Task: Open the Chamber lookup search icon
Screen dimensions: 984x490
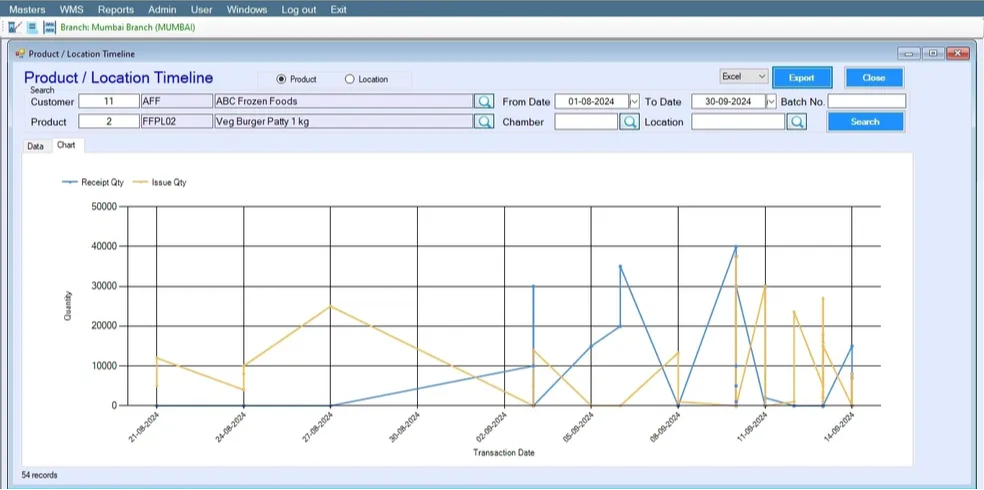Action: pyautogui.click(x=629, y=122)
